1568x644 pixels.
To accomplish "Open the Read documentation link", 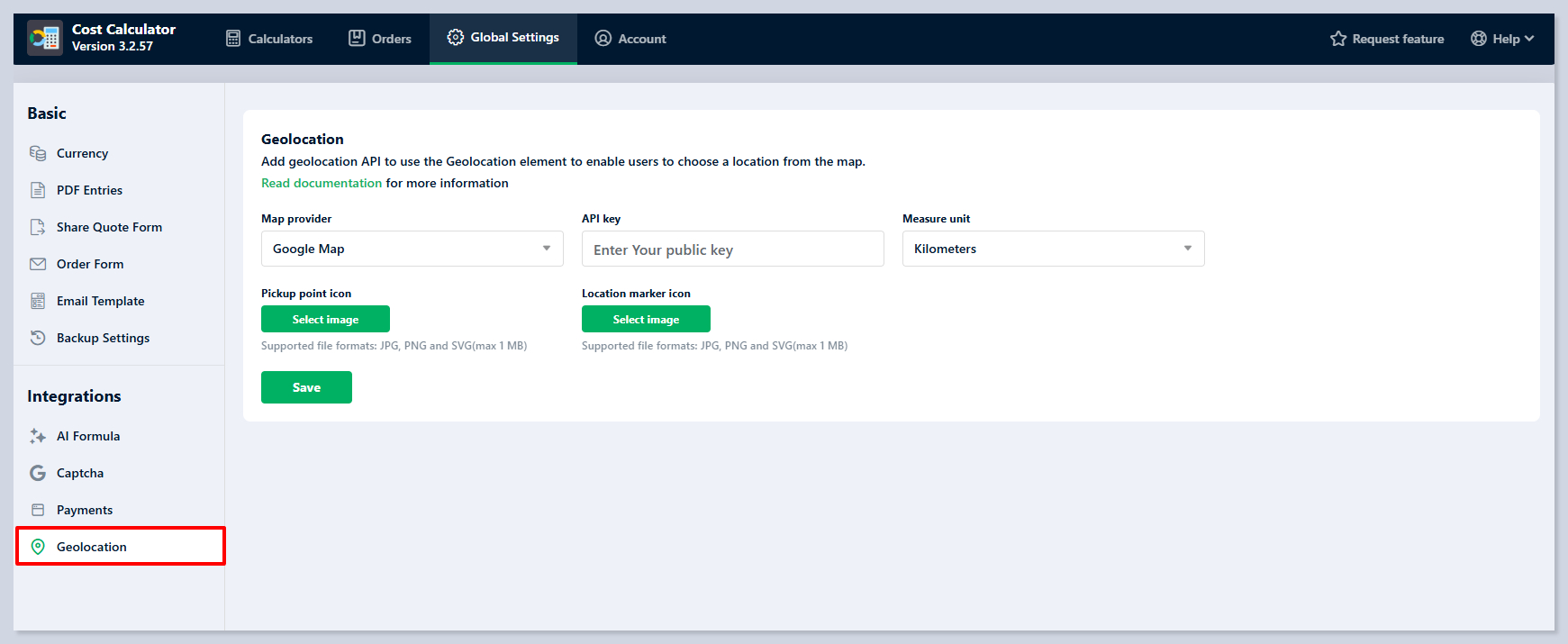I will (x=322, y=183).
